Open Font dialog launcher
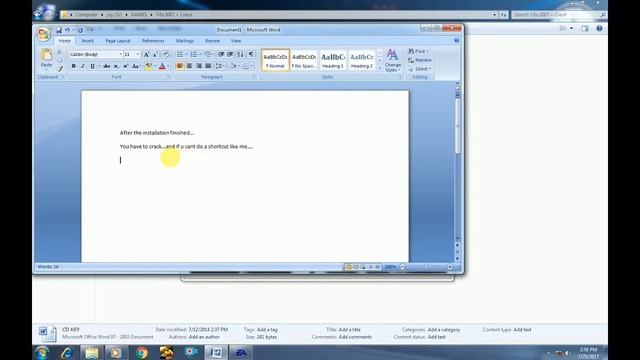640x360 pixels. click(x=169, y=77)
